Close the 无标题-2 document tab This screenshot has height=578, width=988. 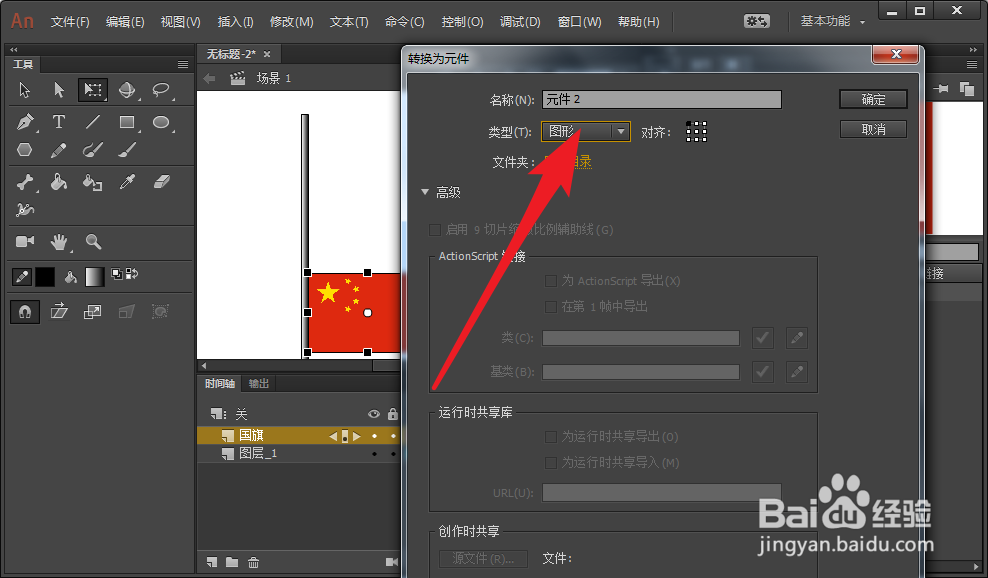pyautogui.click(x=267, y=54)
